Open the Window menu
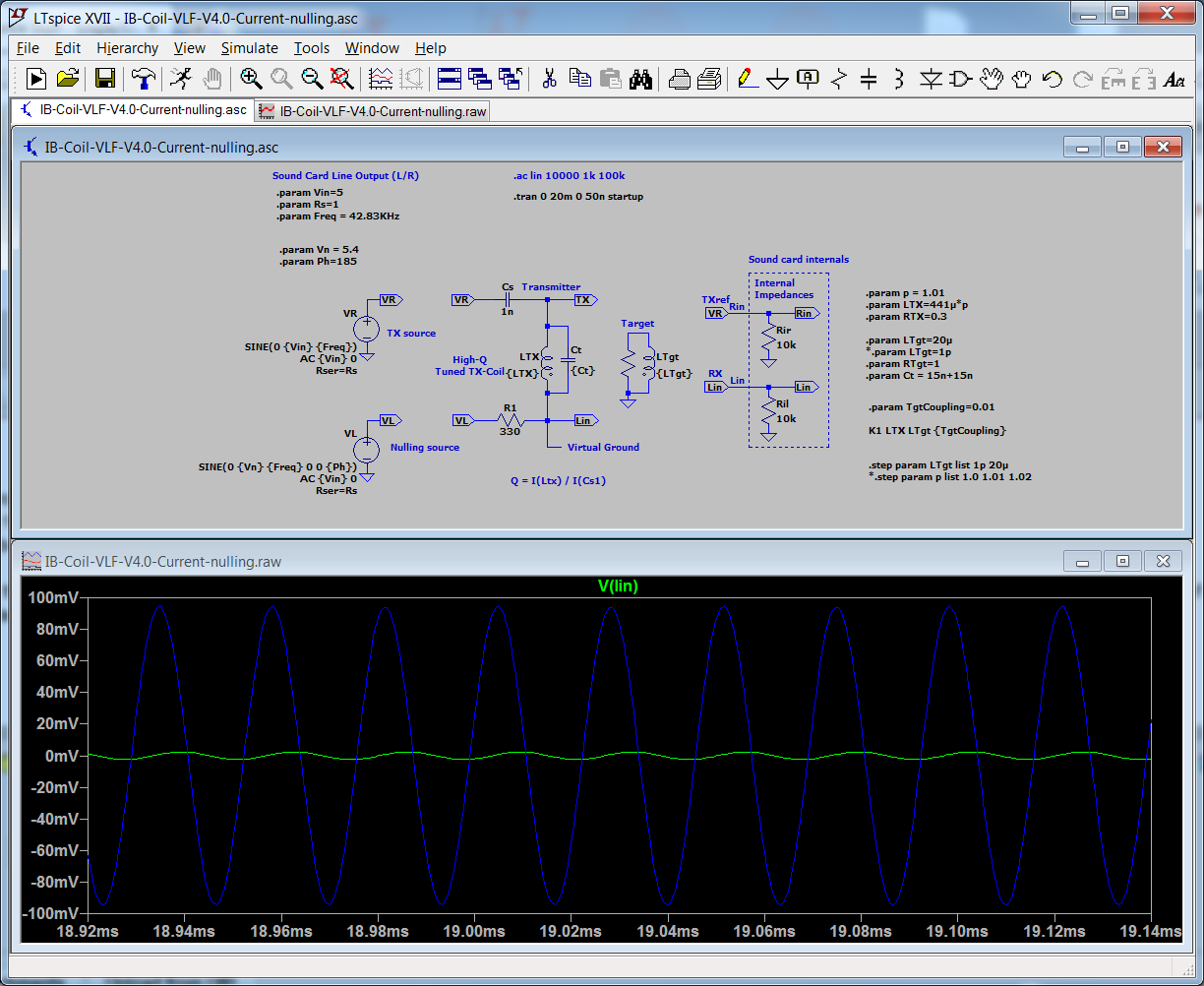 click(x=372, y=48)
